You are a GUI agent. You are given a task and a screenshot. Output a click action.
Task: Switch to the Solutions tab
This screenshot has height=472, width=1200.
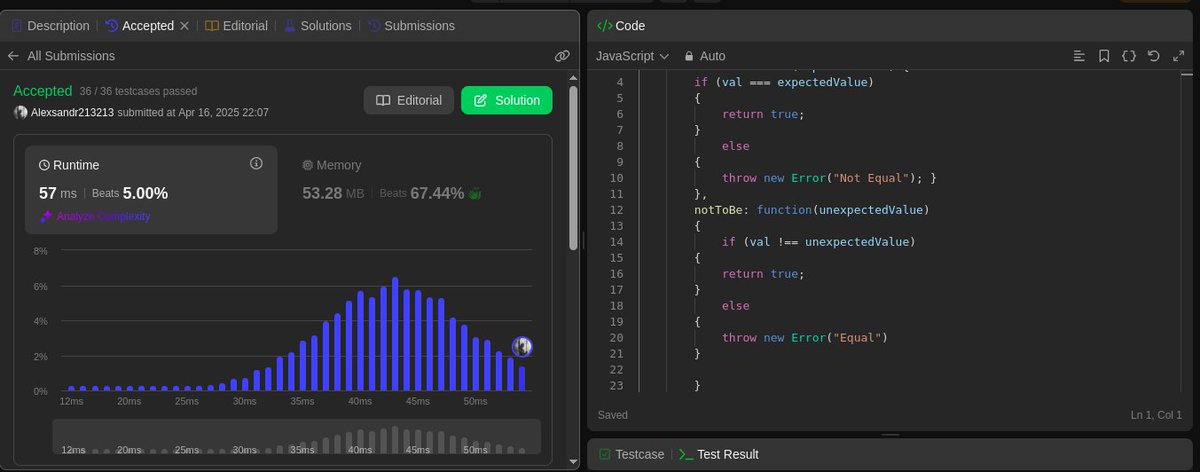(318, 25)
